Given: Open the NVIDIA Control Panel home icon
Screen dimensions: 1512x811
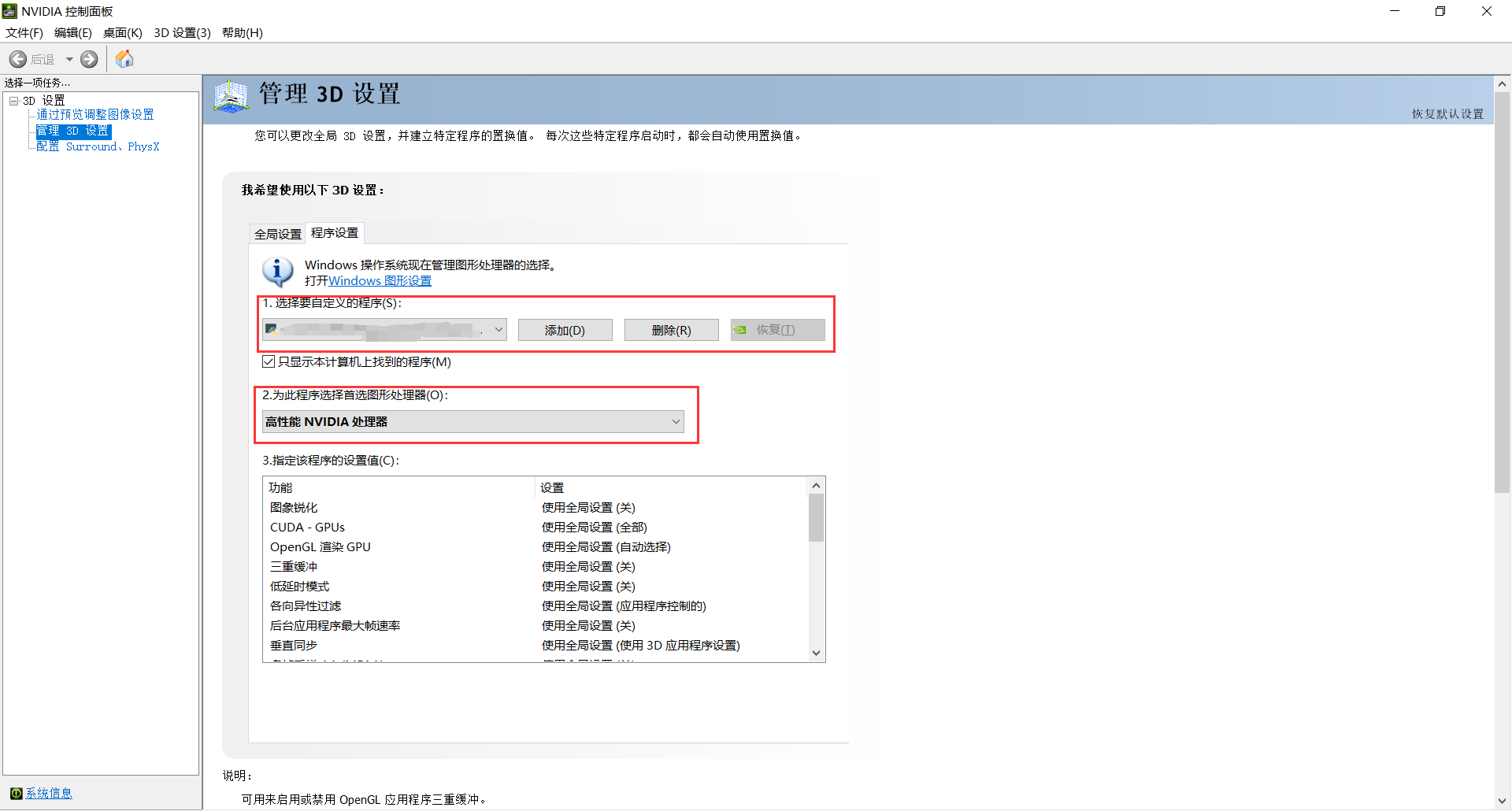Looking at the screenshot, I should pos(124,58).
